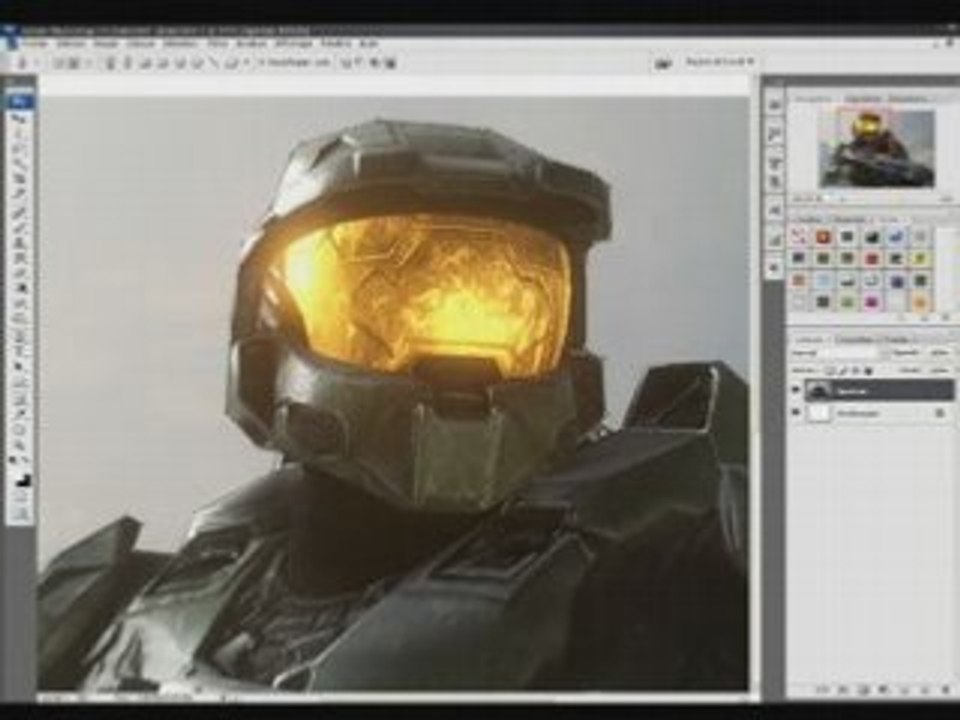Apply the blue style in the Styles panel

pyautogui.click(x=896, y=236)
